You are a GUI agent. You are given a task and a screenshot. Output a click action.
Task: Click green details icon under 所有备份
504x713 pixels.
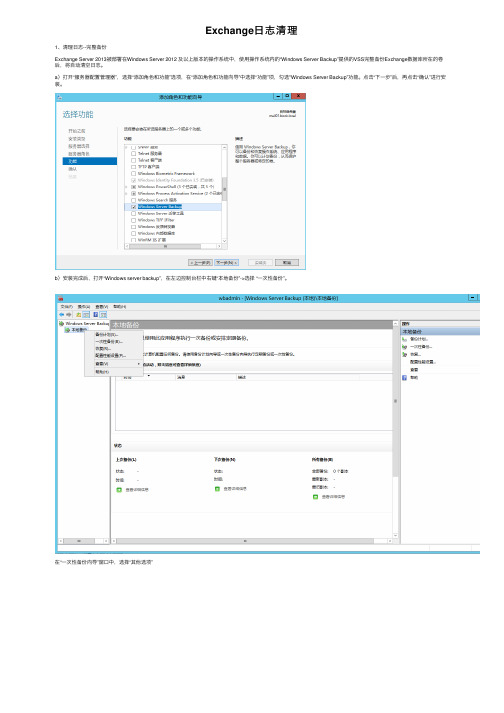(x=315, y=497)
